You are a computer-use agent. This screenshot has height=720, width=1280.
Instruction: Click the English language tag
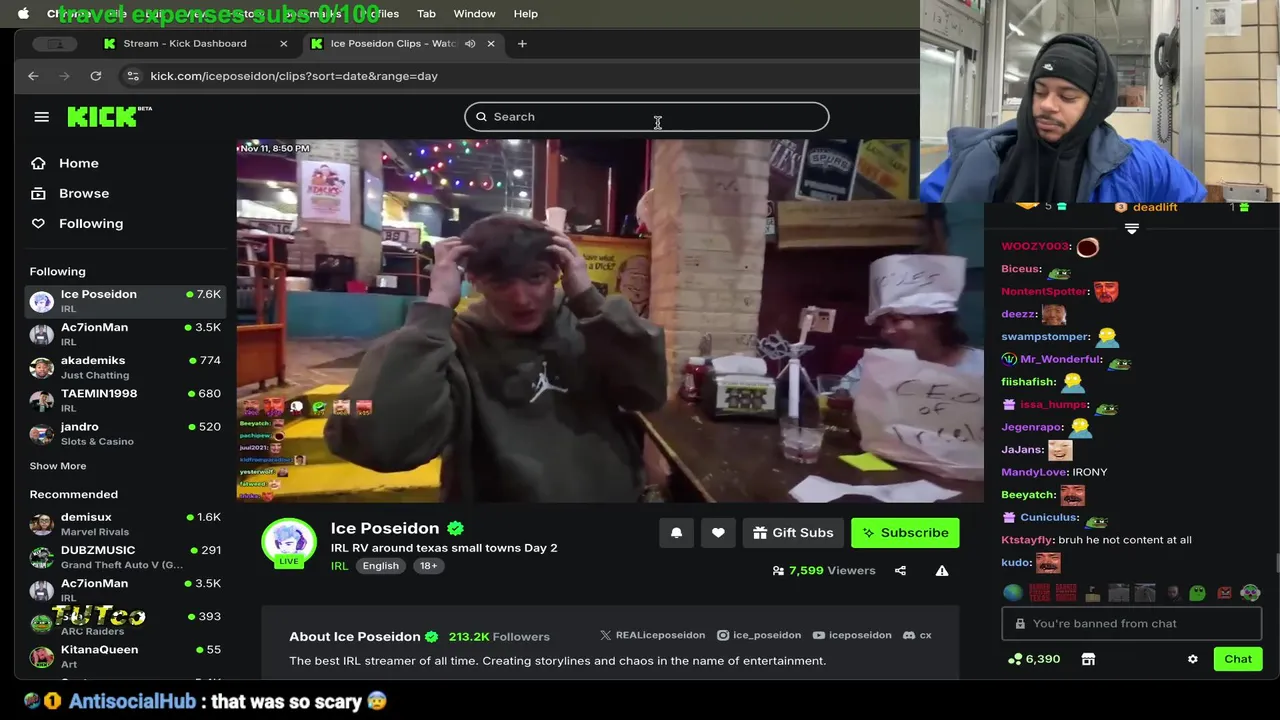[x=380, y=566]
